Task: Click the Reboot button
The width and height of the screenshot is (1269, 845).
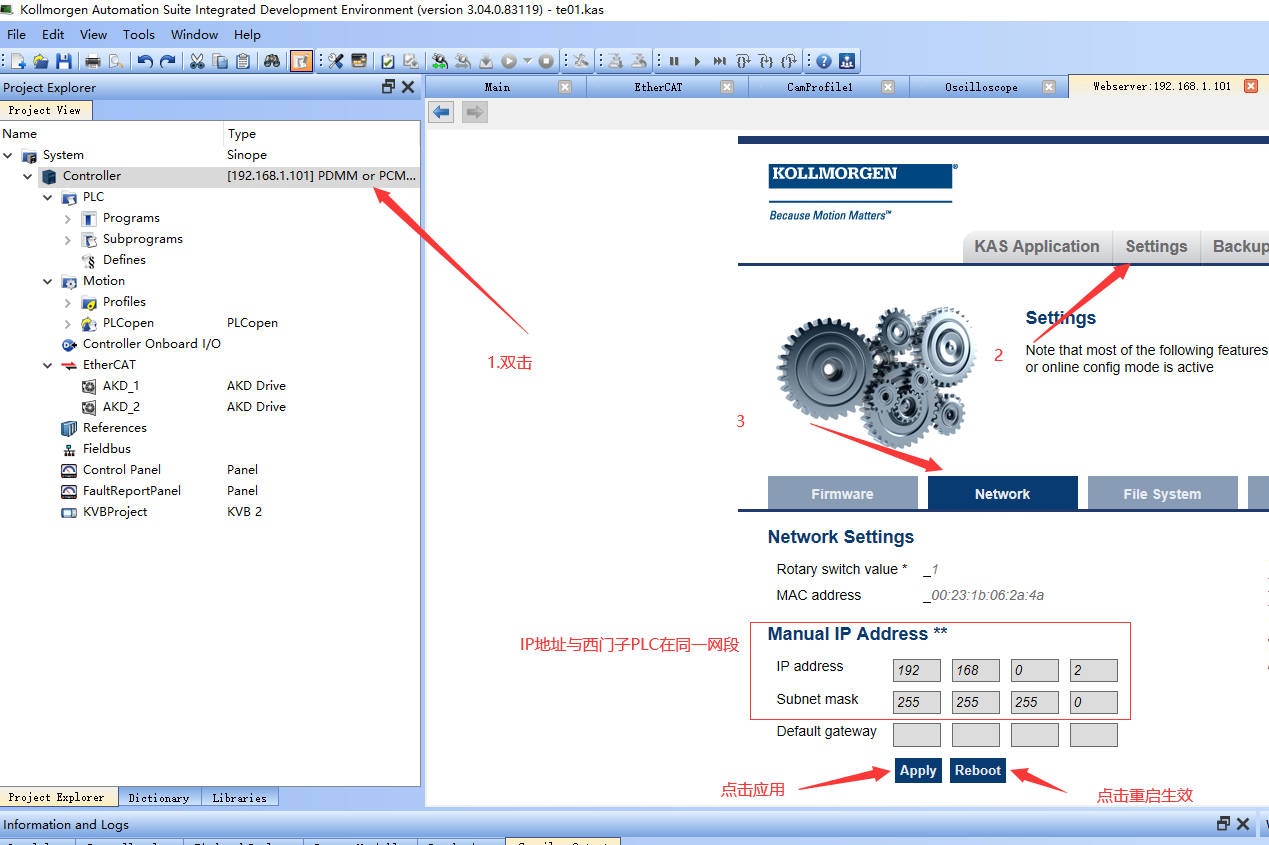Action: click(x=977, y=770)
